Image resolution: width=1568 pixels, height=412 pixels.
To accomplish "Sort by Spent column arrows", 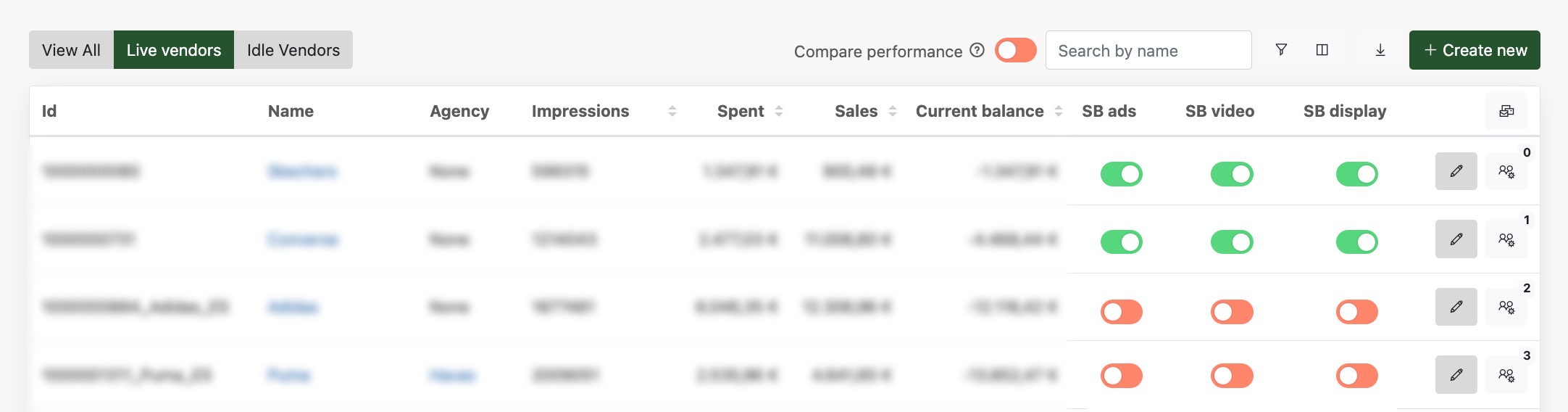I will point(779,111).
